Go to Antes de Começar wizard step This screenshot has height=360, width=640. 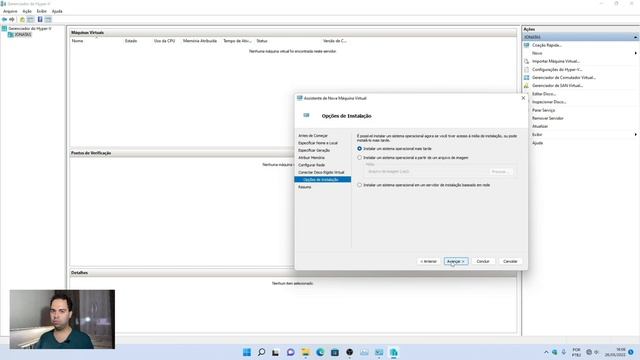tap(313, 136)
